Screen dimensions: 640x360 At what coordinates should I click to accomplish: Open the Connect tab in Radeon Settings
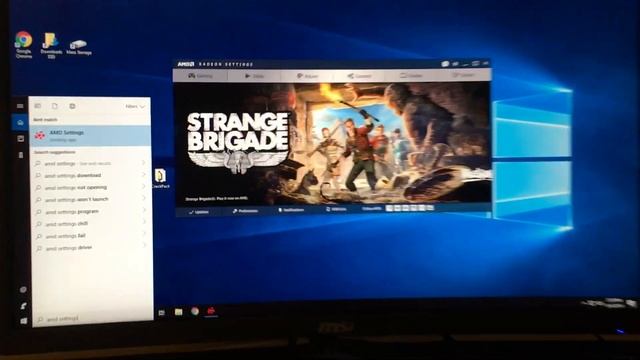(x=360, y=76)
